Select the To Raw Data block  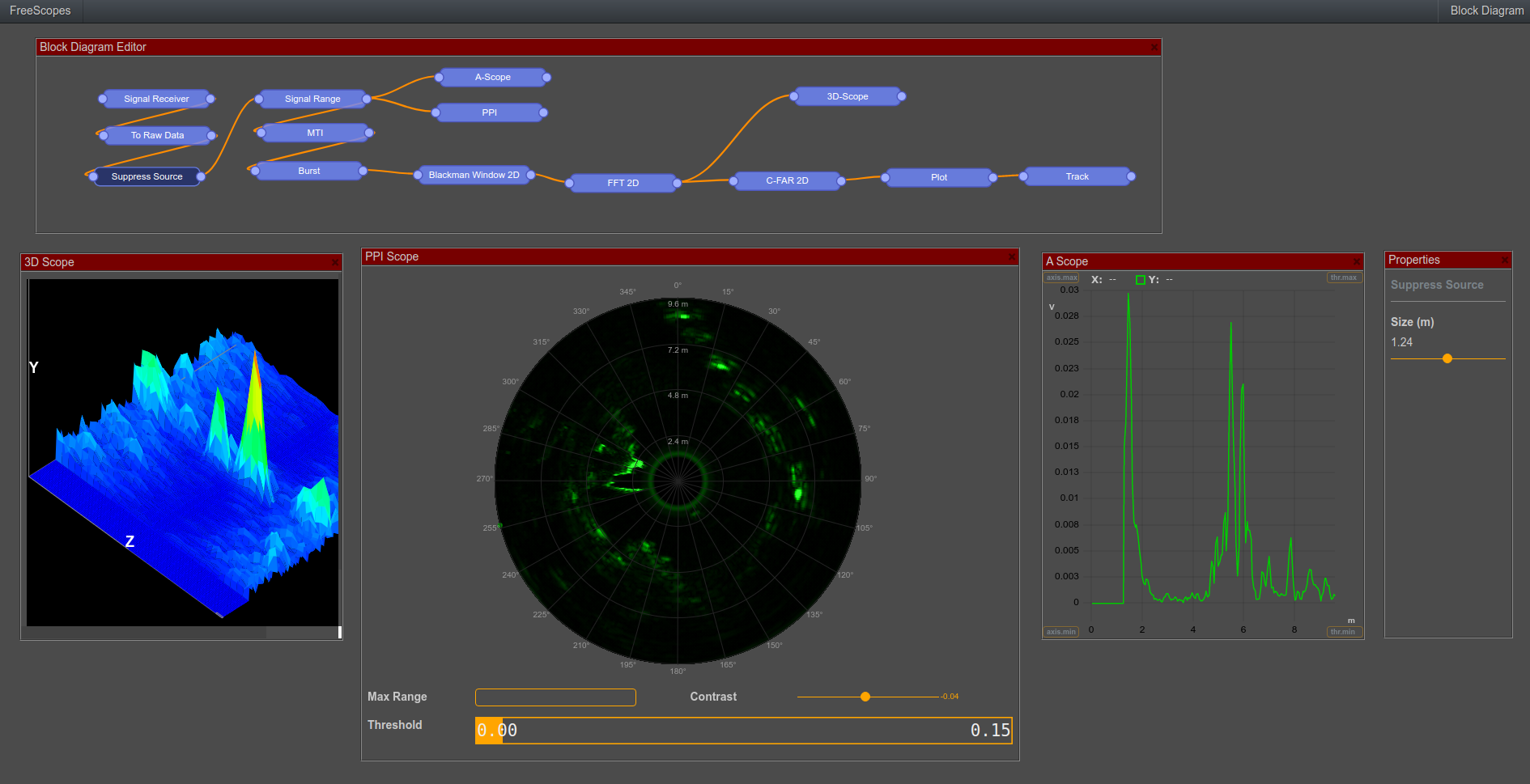click(156, 135)
